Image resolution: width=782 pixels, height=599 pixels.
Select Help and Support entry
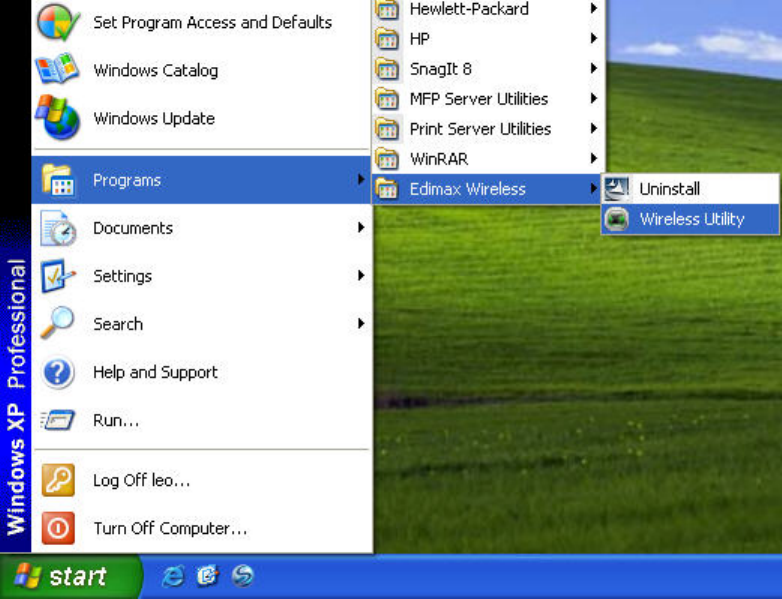[x=201, y=372]
